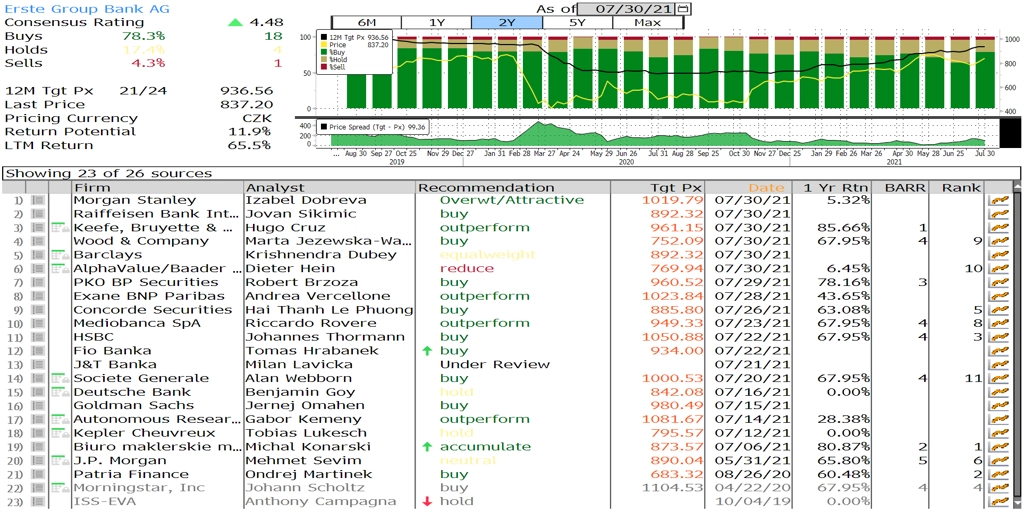Open the report icon beside Barclays

tap(60, 255)
